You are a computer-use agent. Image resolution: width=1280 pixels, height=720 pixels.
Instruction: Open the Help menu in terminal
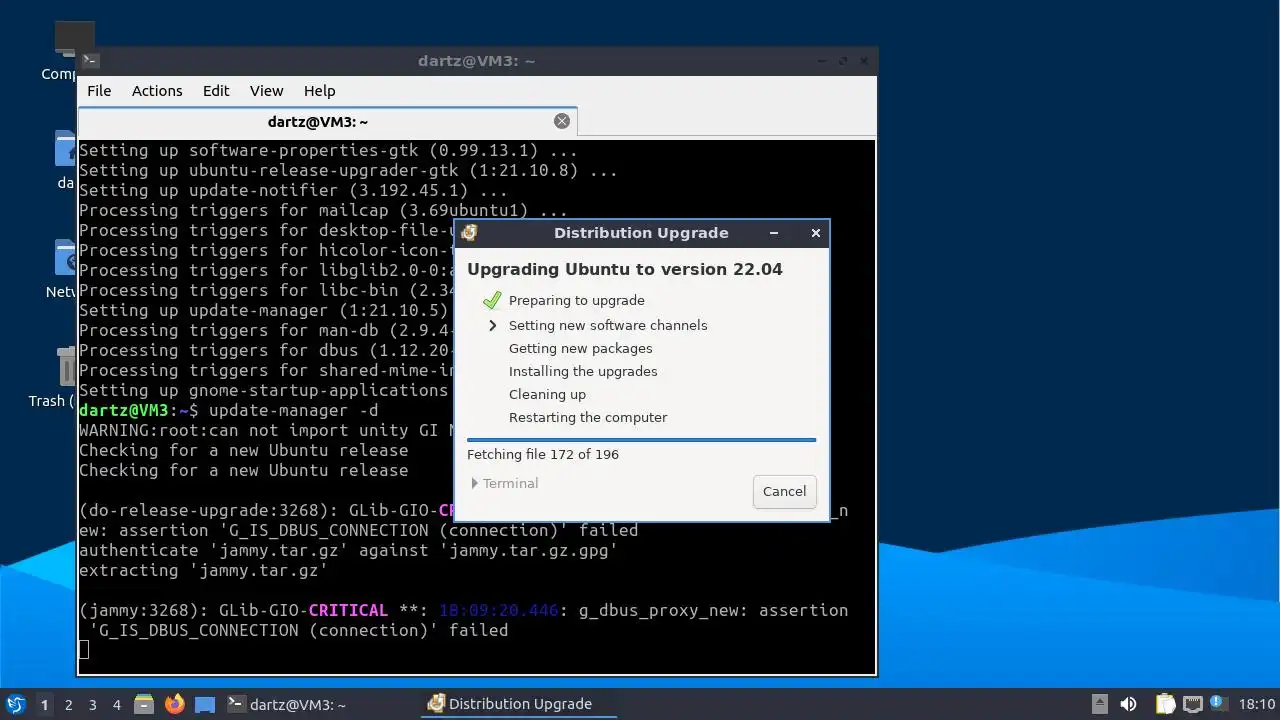pyautogui.click(x=319, y=90)
